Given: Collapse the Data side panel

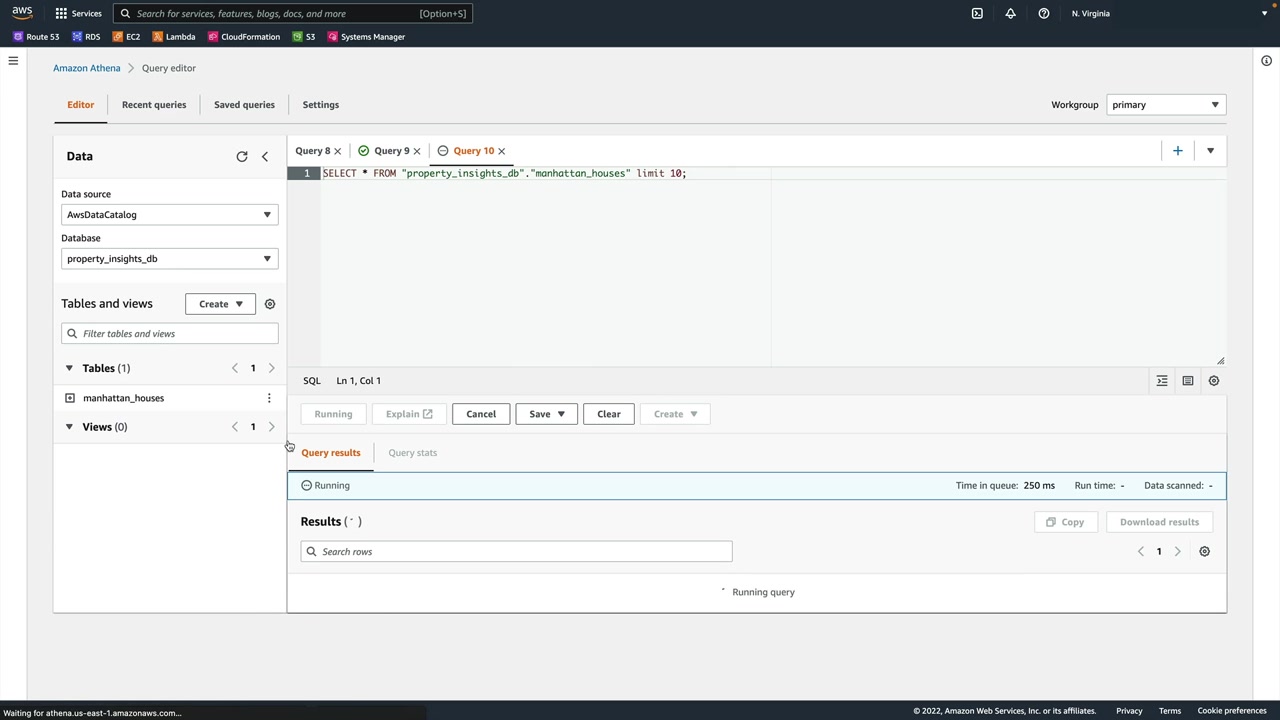Looking at the screenshot, I should (265, 157).
